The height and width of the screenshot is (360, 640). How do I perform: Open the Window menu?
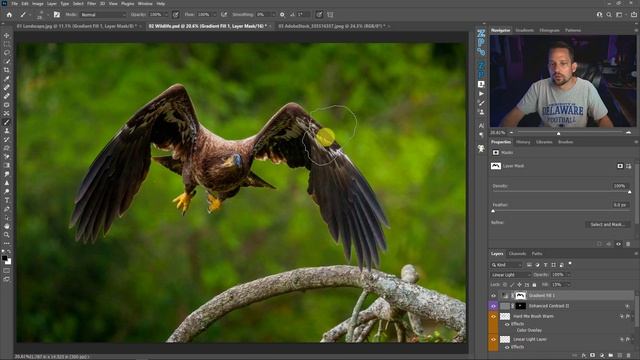(145, 4)
